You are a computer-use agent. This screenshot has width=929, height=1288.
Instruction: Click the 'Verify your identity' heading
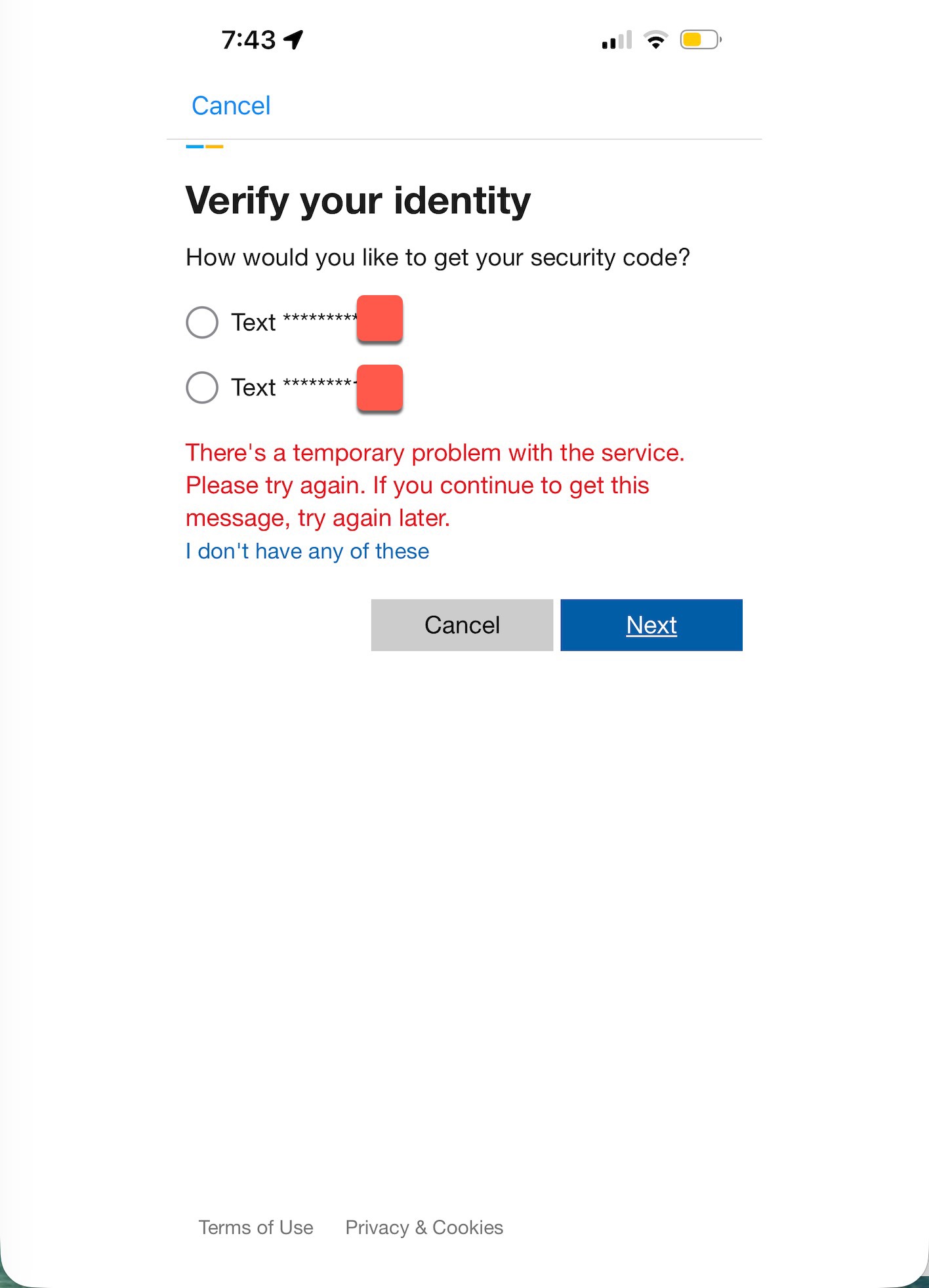click(x=358, y=201)
